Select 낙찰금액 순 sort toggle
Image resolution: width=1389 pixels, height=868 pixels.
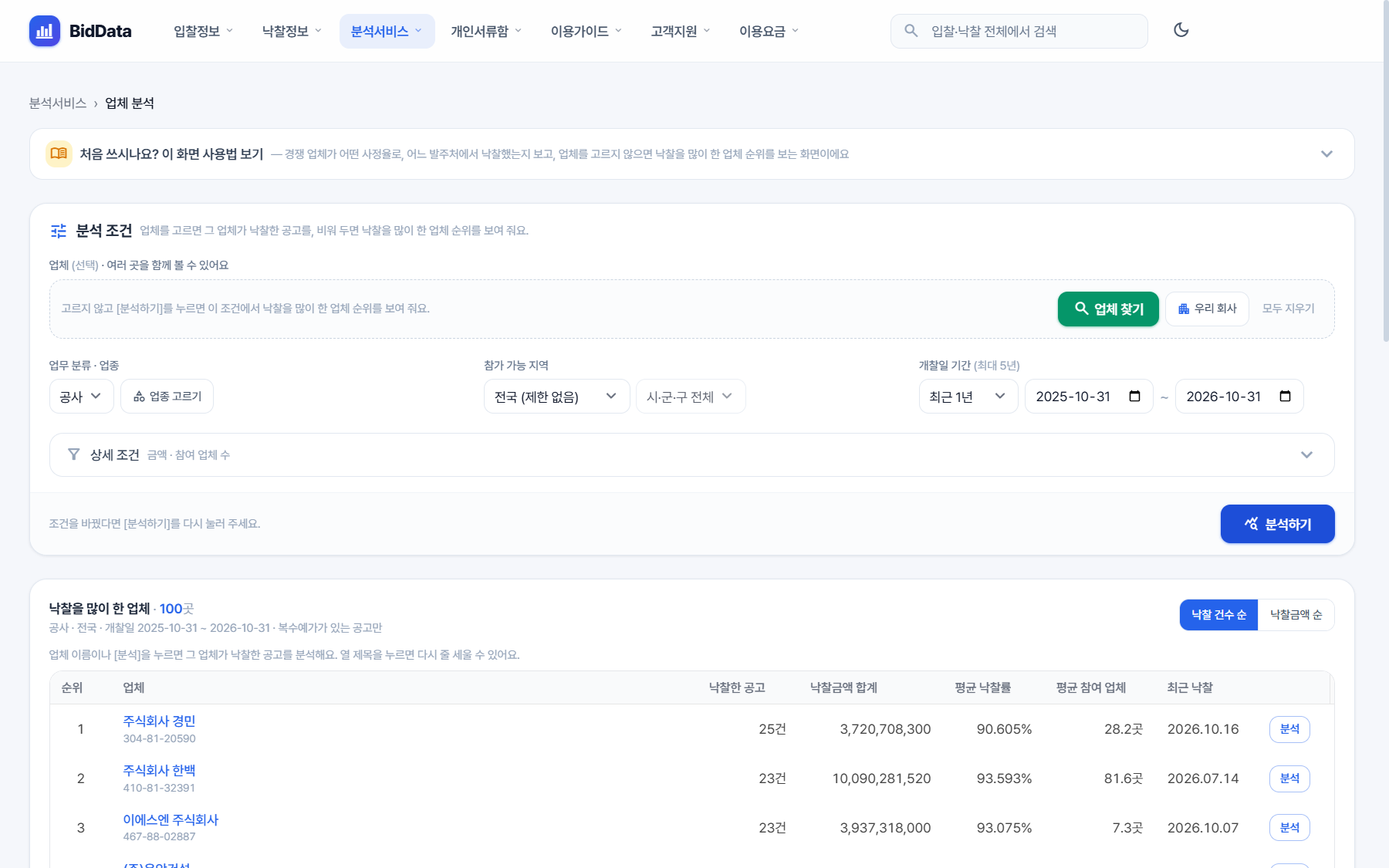click(1296, 615)
